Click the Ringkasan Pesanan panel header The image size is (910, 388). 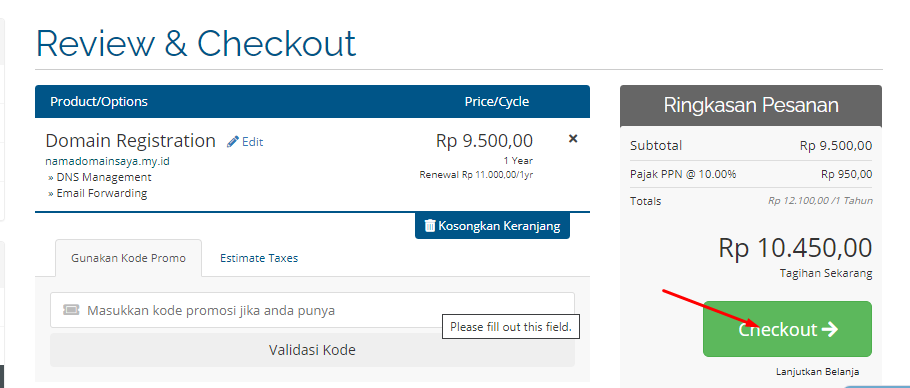(x=751, y=106)
